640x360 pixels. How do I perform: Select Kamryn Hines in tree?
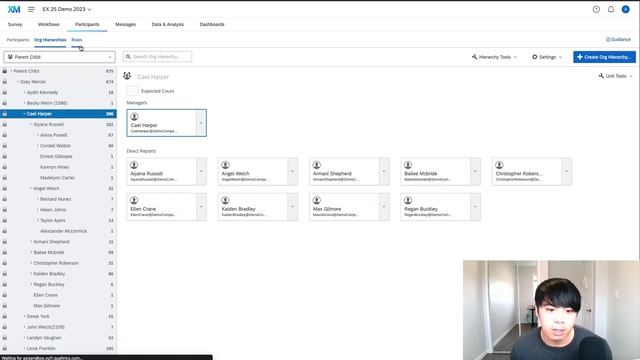pyautogui.click(x=54, y=167)
